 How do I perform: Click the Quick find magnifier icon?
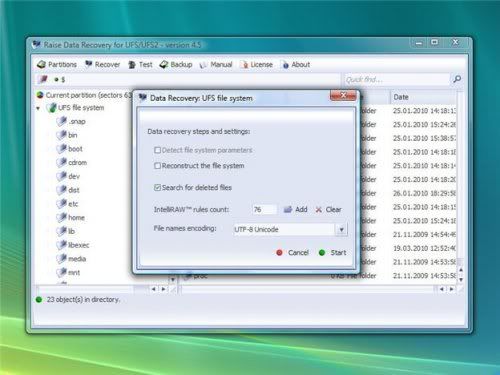click(457, 79)
